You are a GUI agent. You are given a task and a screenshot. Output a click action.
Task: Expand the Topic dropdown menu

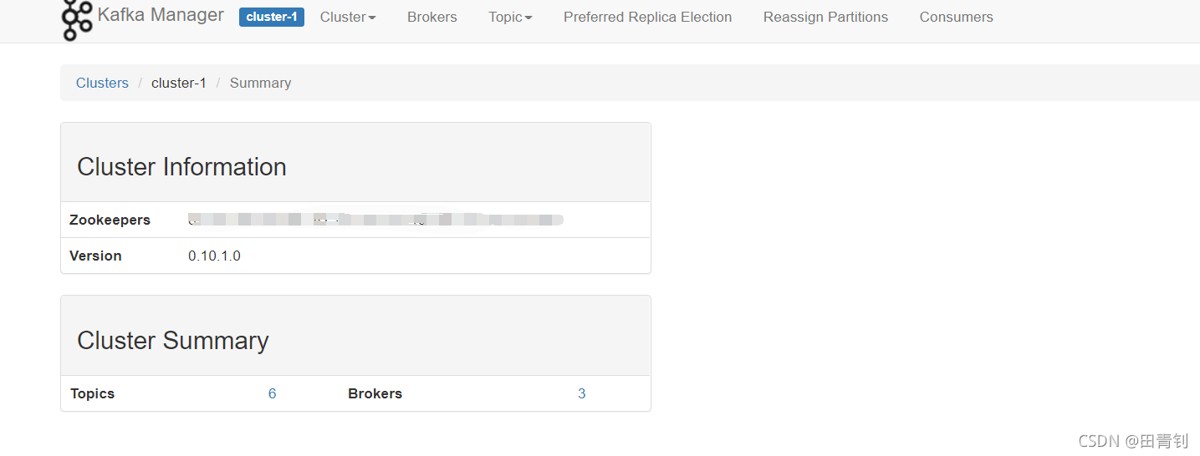[x=510, y=17]
